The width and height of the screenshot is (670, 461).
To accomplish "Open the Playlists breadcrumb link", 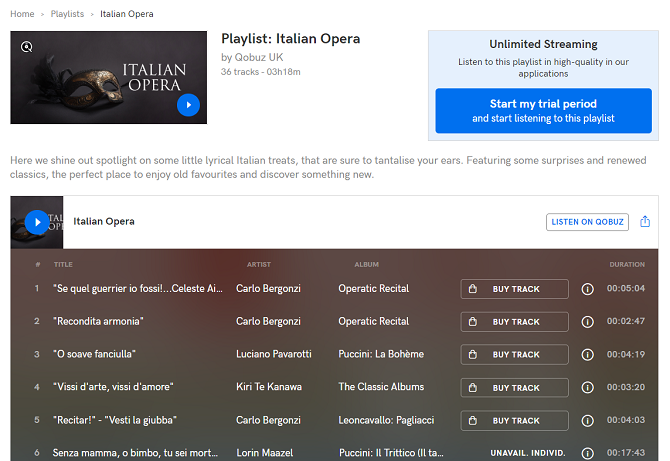I will tap(67, 14).
